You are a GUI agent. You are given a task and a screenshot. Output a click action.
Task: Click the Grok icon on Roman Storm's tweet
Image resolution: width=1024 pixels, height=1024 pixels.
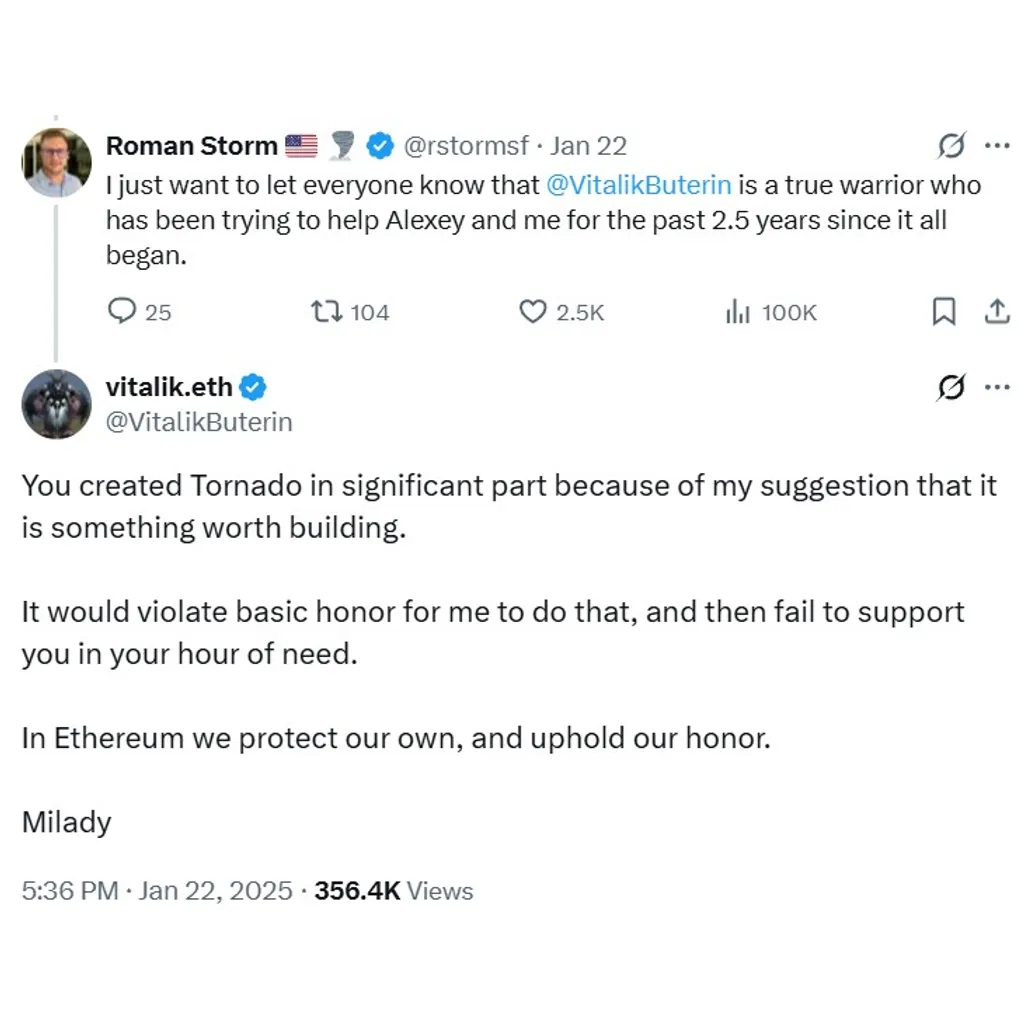[x=951, y=145]
